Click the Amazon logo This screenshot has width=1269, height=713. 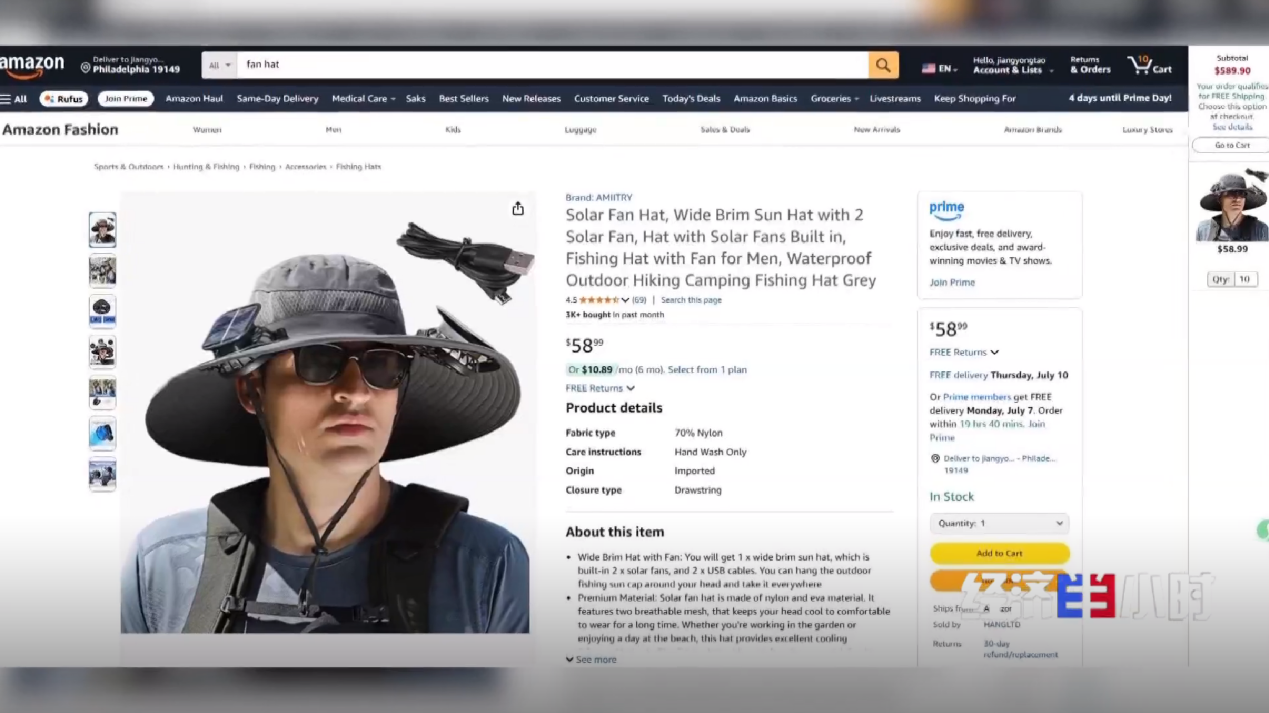coord(32,66)
